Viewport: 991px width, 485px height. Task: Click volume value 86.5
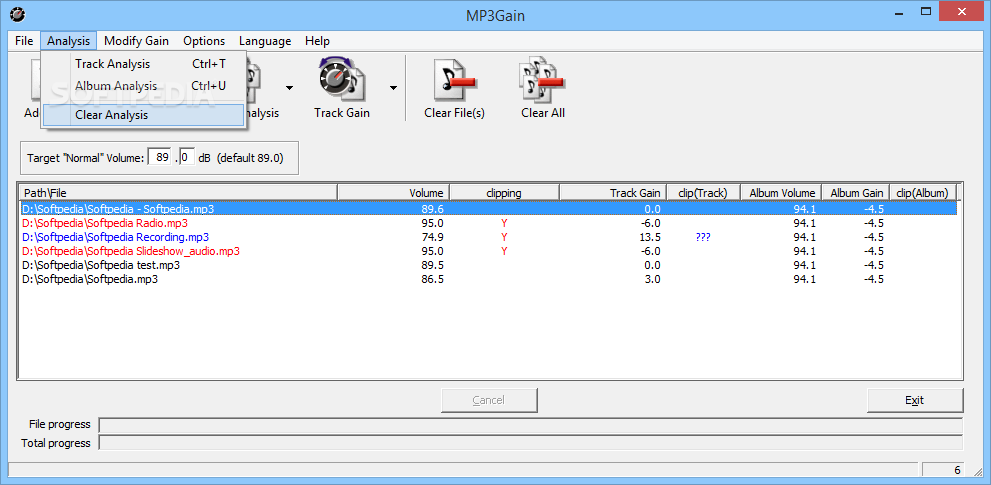(432, 279)
